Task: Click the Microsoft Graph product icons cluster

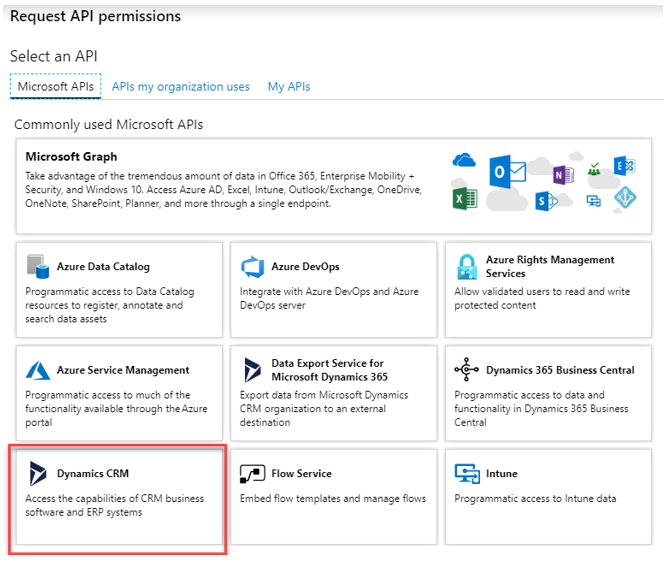Action: tap(543, 182)
